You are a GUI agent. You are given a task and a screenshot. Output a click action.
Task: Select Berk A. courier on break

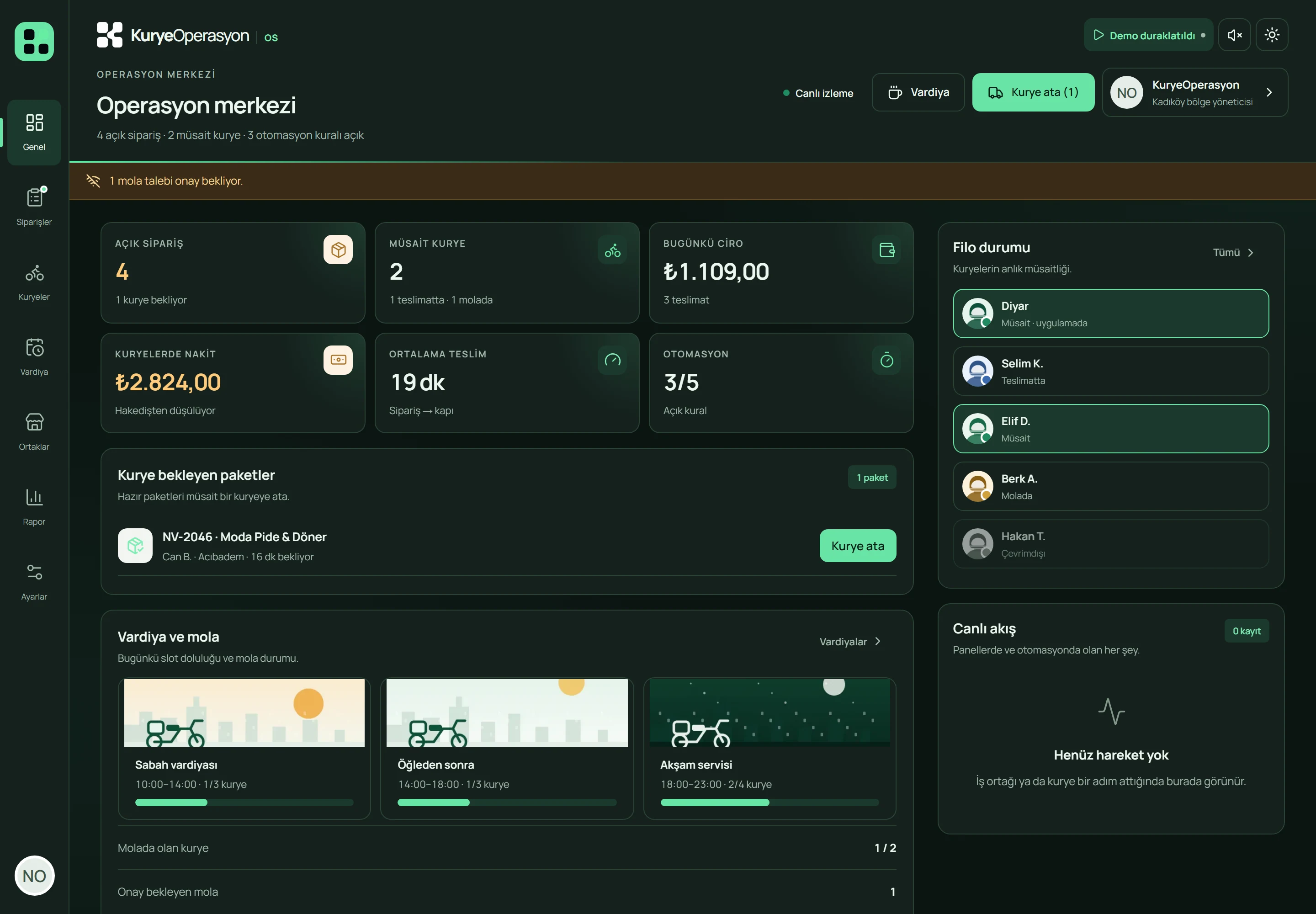1110,486
